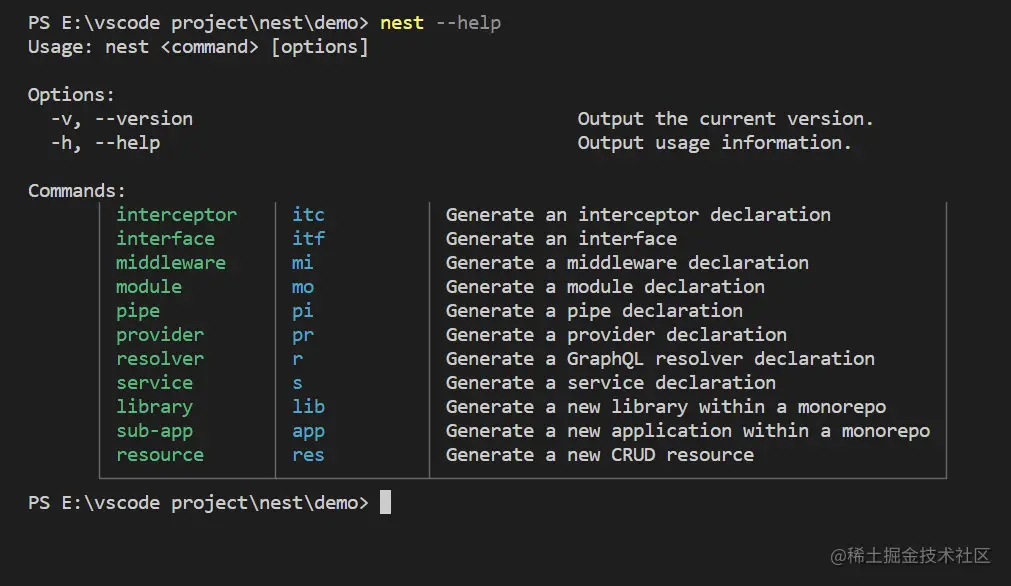Click 'Generate a new CRUD resource' description
The width and height of the screenshot is (1011, 586).
(600, 454)
